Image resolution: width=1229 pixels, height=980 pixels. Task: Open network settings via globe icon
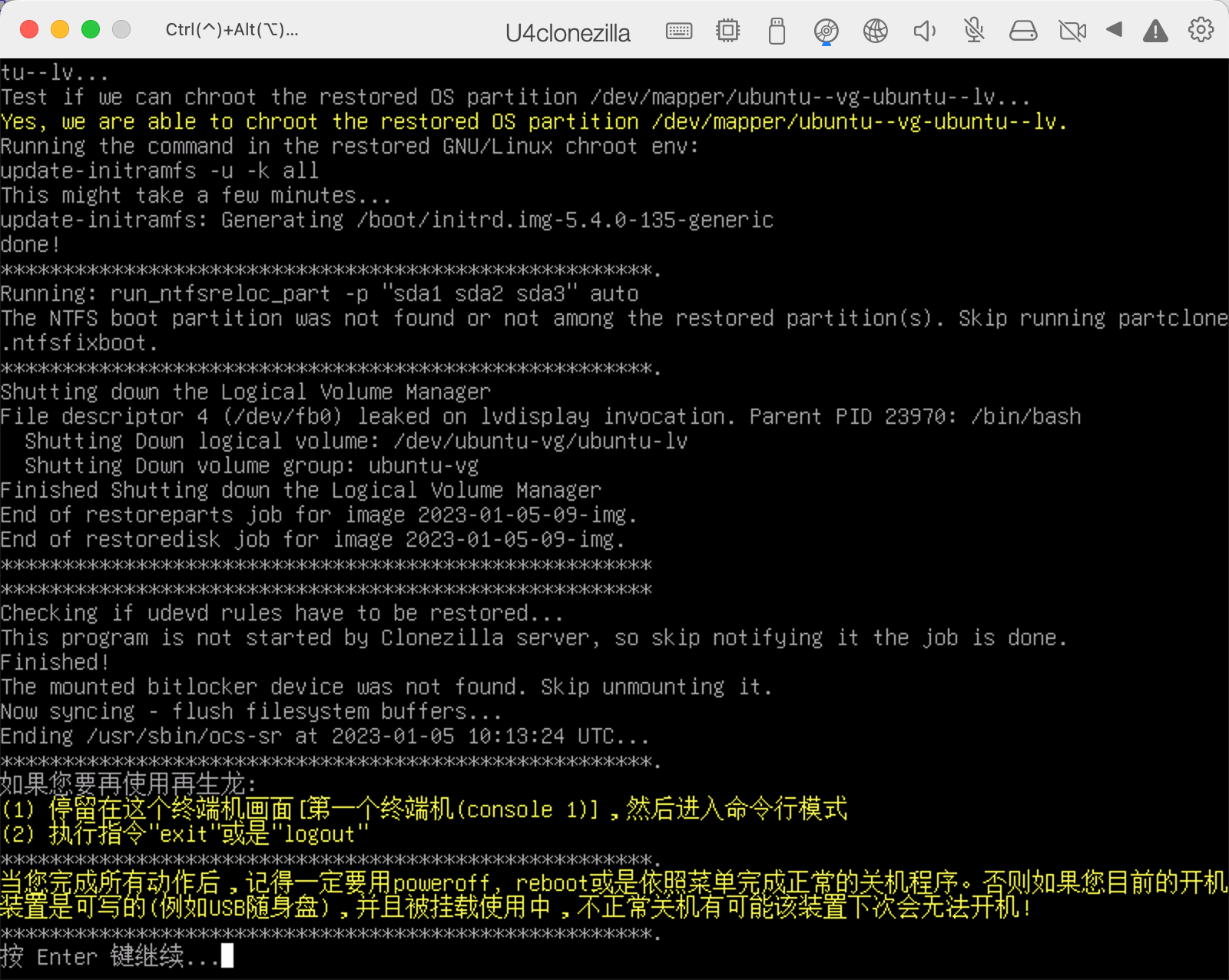click(875, 31)
